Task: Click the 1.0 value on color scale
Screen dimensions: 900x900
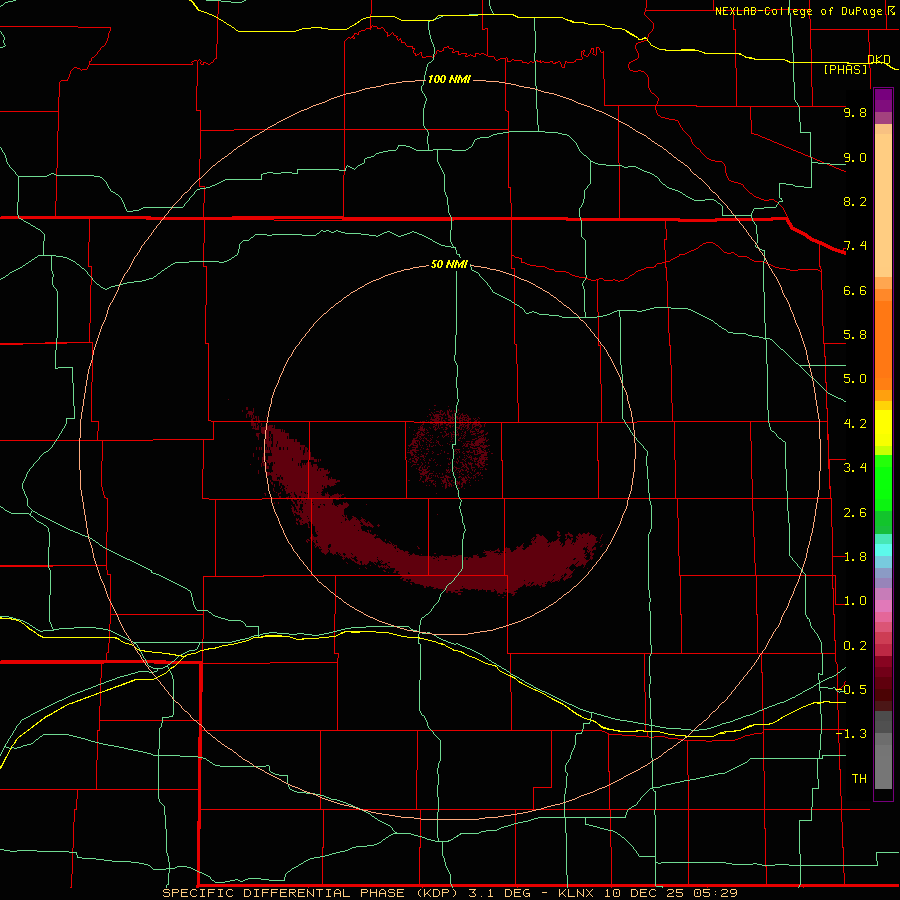Action: tap(855, 601)
